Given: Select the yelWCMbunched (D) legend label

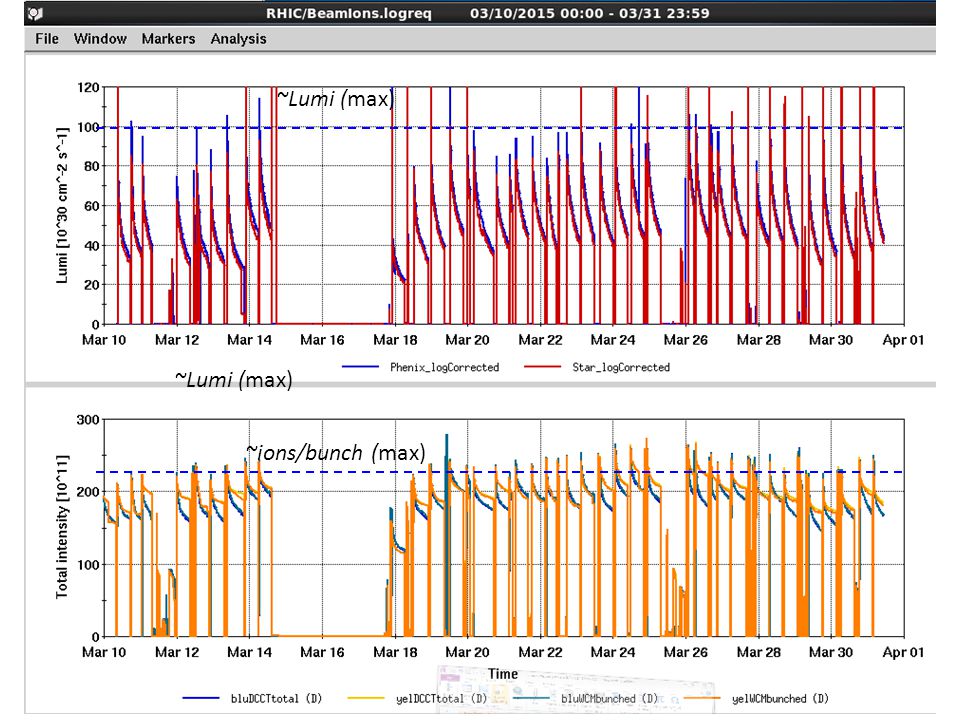Looking at the screenshot, I should pos(781,699).
